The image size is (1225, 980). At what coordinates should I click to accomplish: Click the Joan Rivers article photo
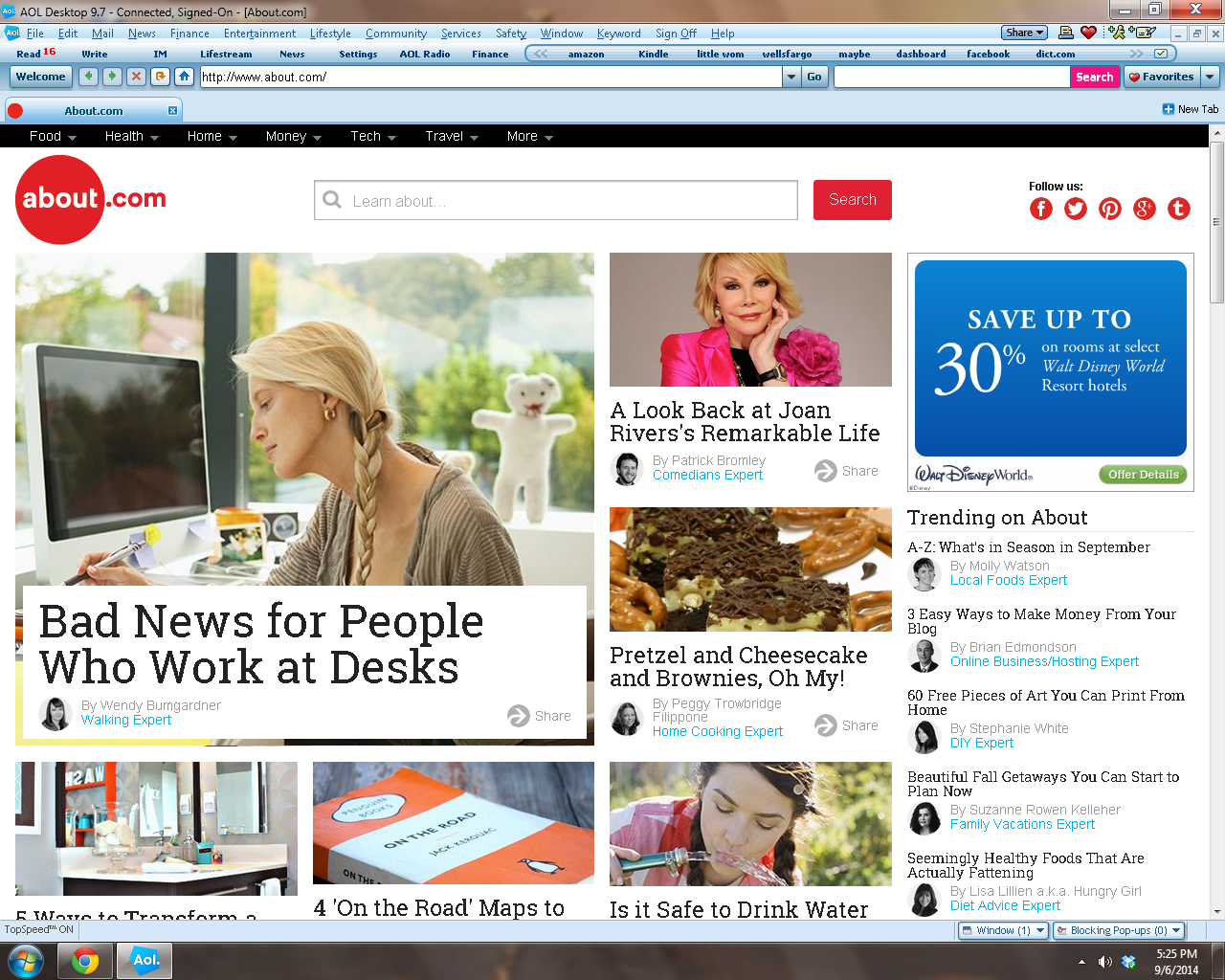point(750,320)
